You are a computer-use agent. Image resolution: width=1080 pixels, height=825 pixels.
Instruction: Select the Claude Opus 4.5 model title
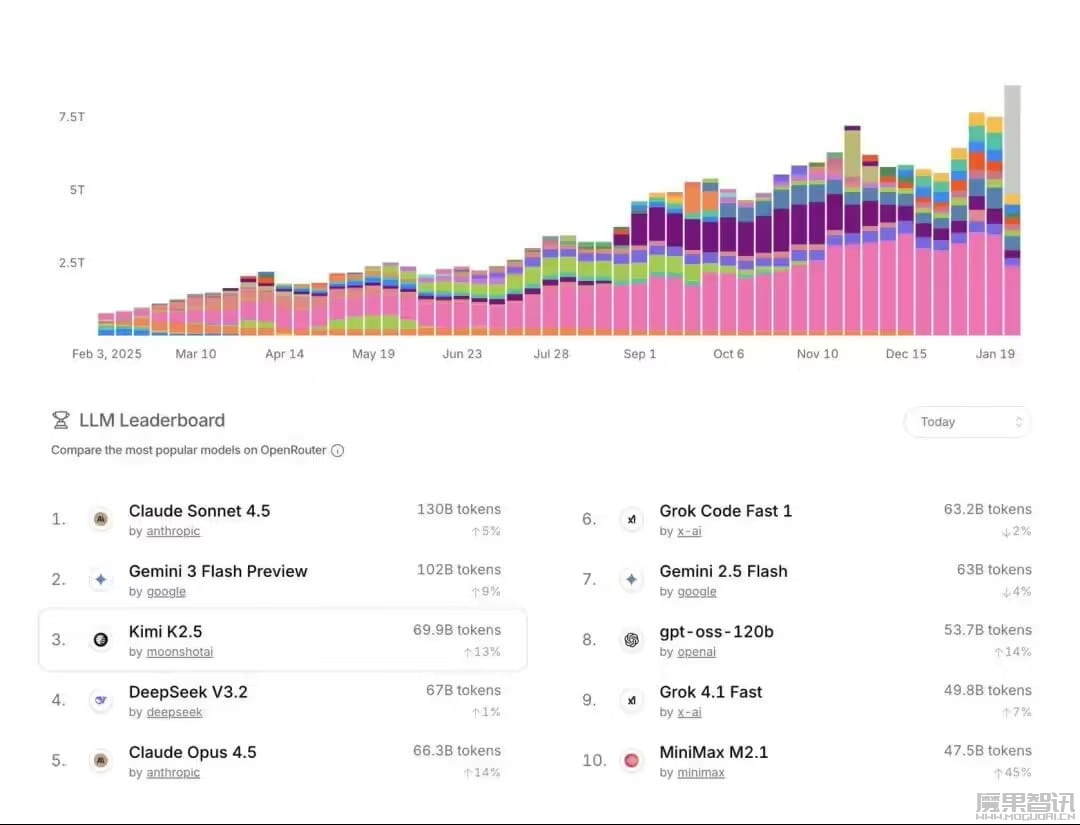click(192, 752)
